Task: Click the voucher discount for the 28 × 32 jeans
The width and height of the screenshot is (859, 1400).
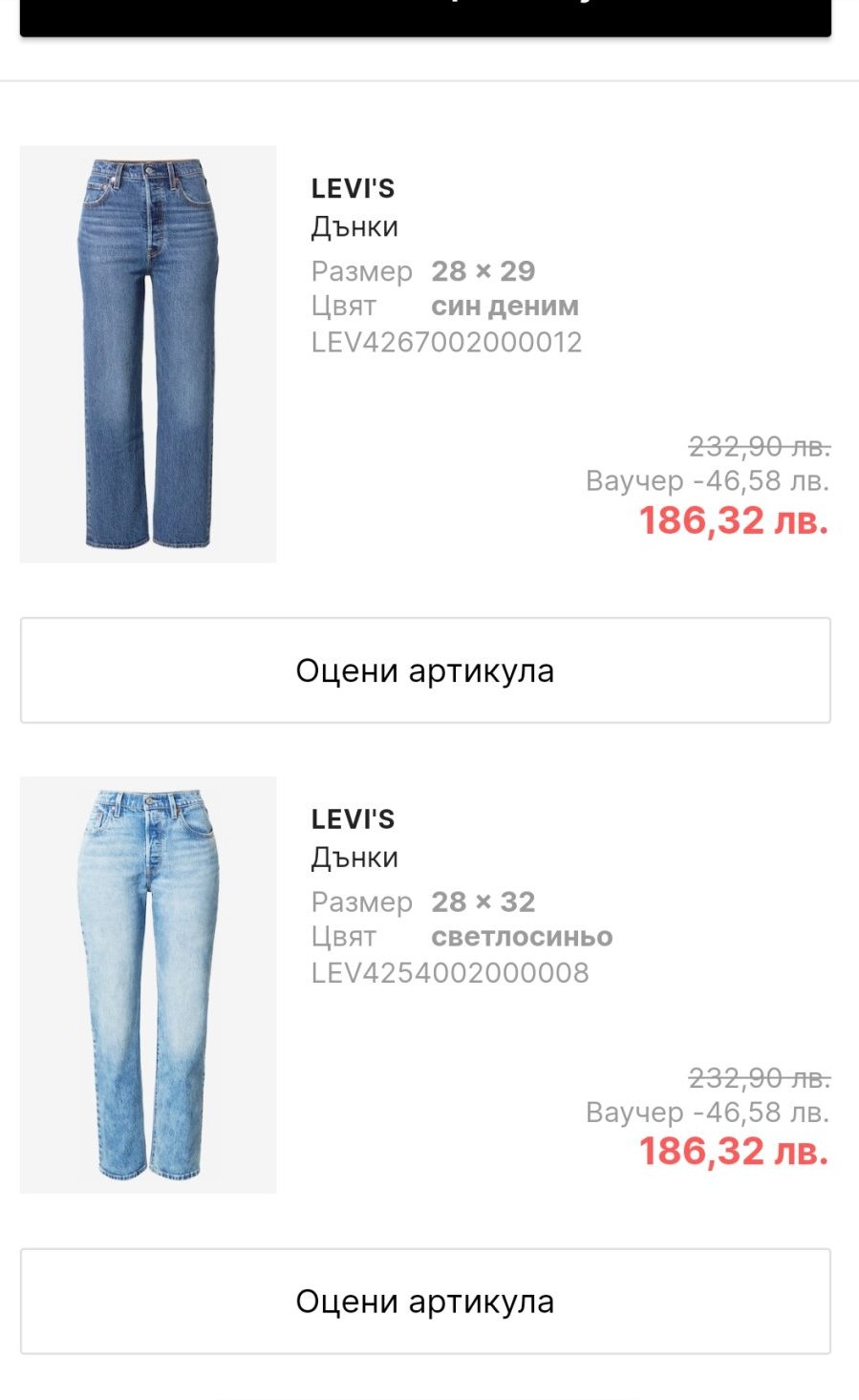Action: (x=707, y=1113)
